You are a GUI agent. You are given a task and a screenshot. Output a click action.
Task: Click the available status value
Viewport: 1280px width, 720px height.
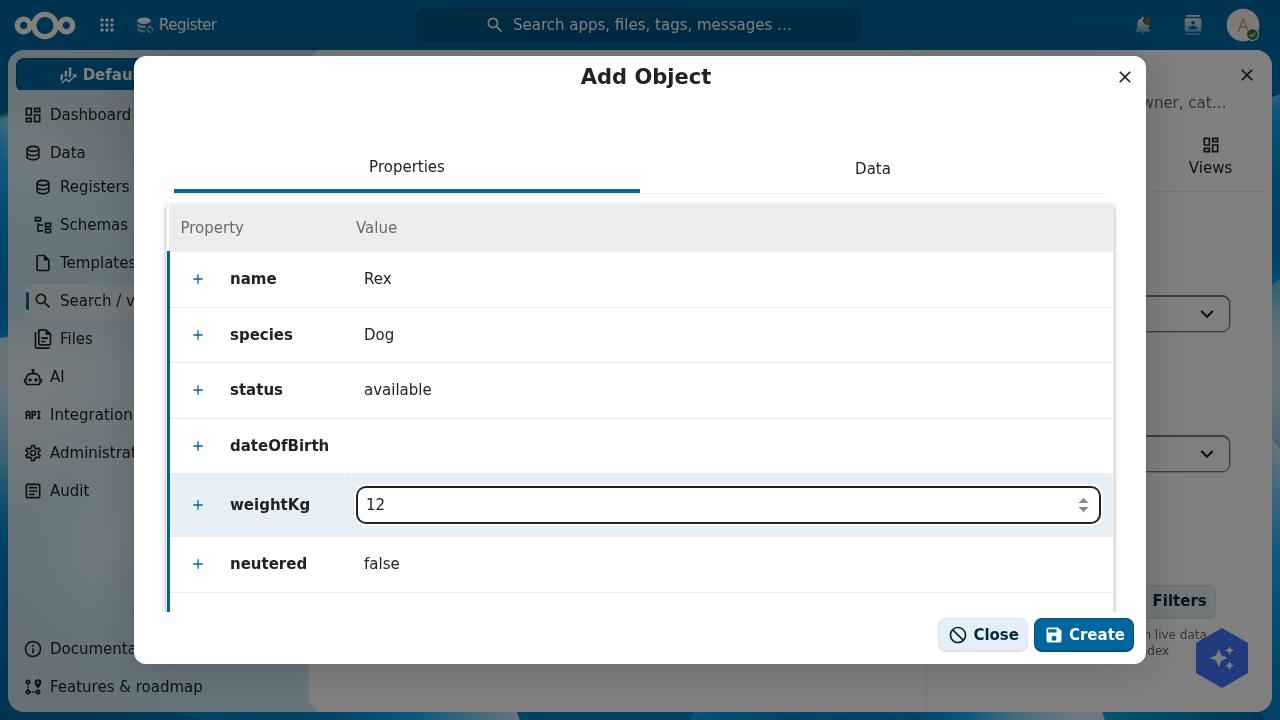(398, 390)
